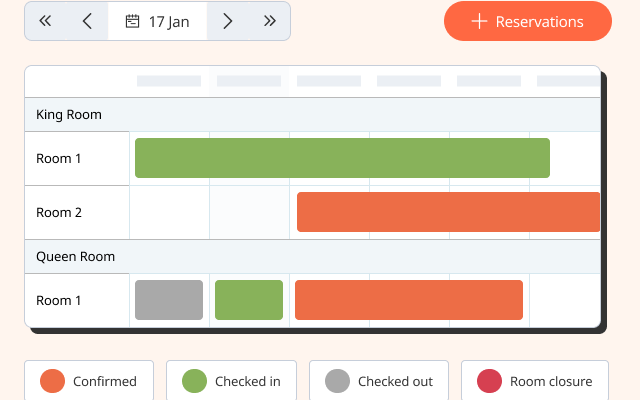
Task: Open the small green booking in Queen Room
Action: pos(249,300)
